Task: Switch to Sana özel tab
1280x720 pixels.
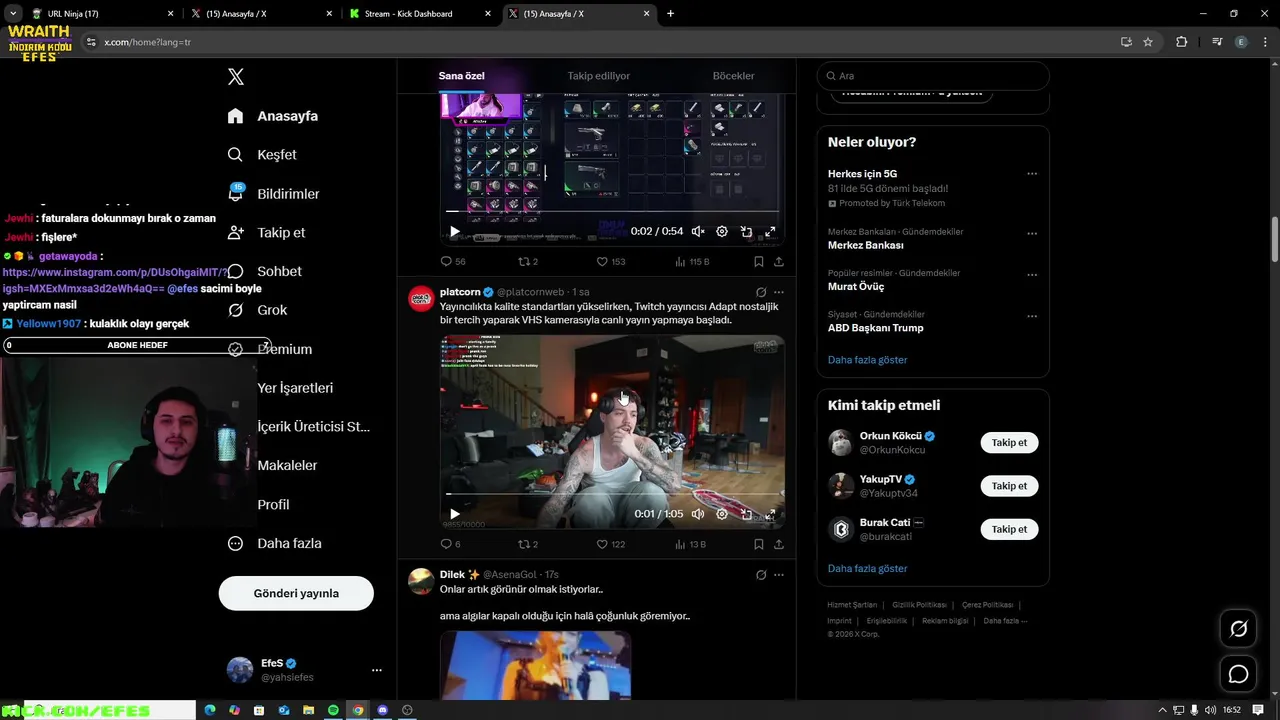Action: point(461,76)
